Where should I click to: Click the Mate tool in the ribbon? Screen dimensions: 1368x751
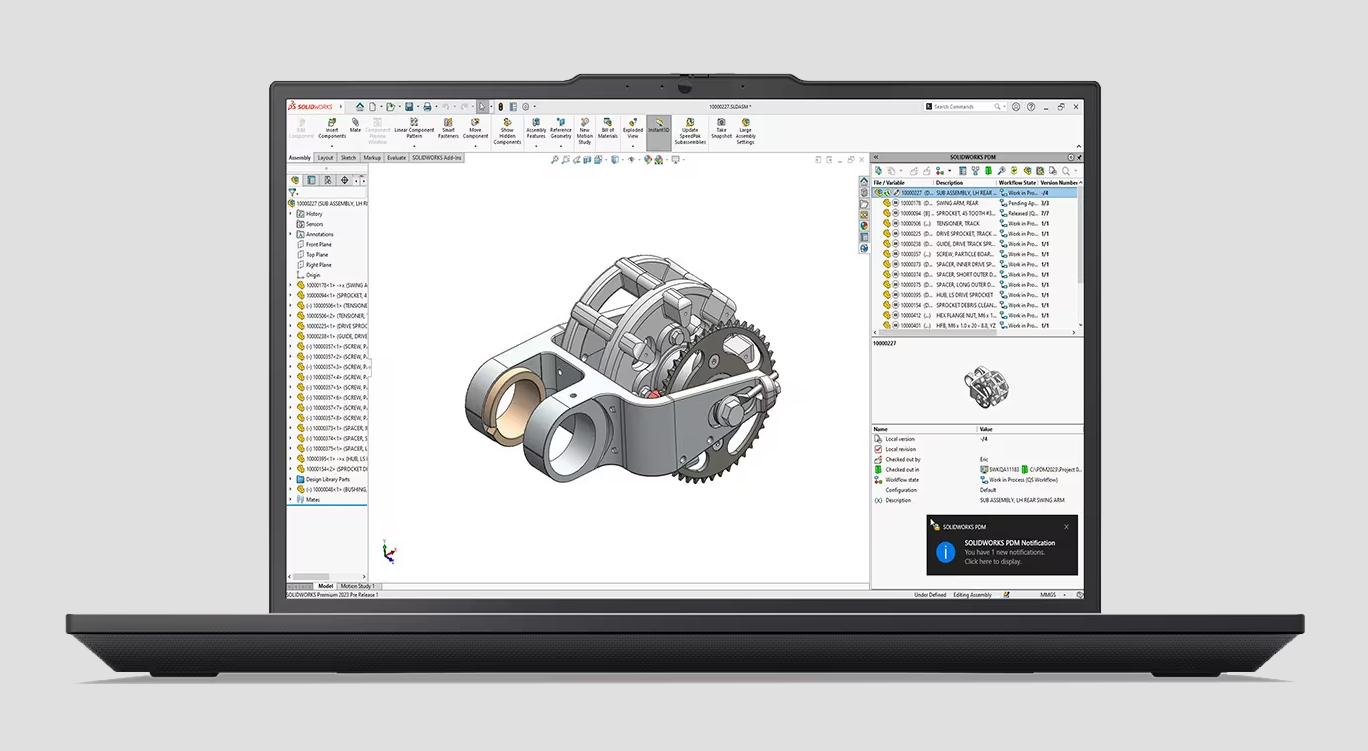pyautogui.click(x=355, y=125)
